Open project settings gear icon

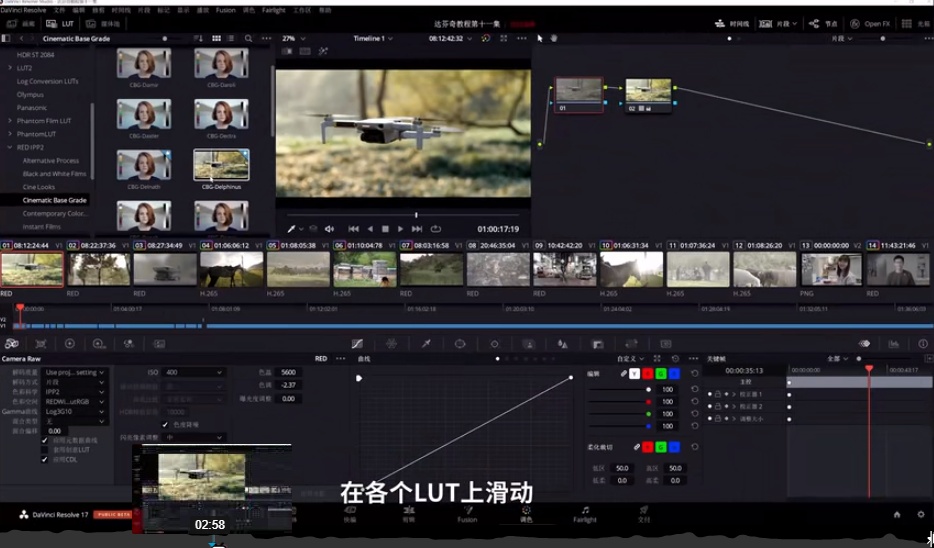tap(921, 515)
